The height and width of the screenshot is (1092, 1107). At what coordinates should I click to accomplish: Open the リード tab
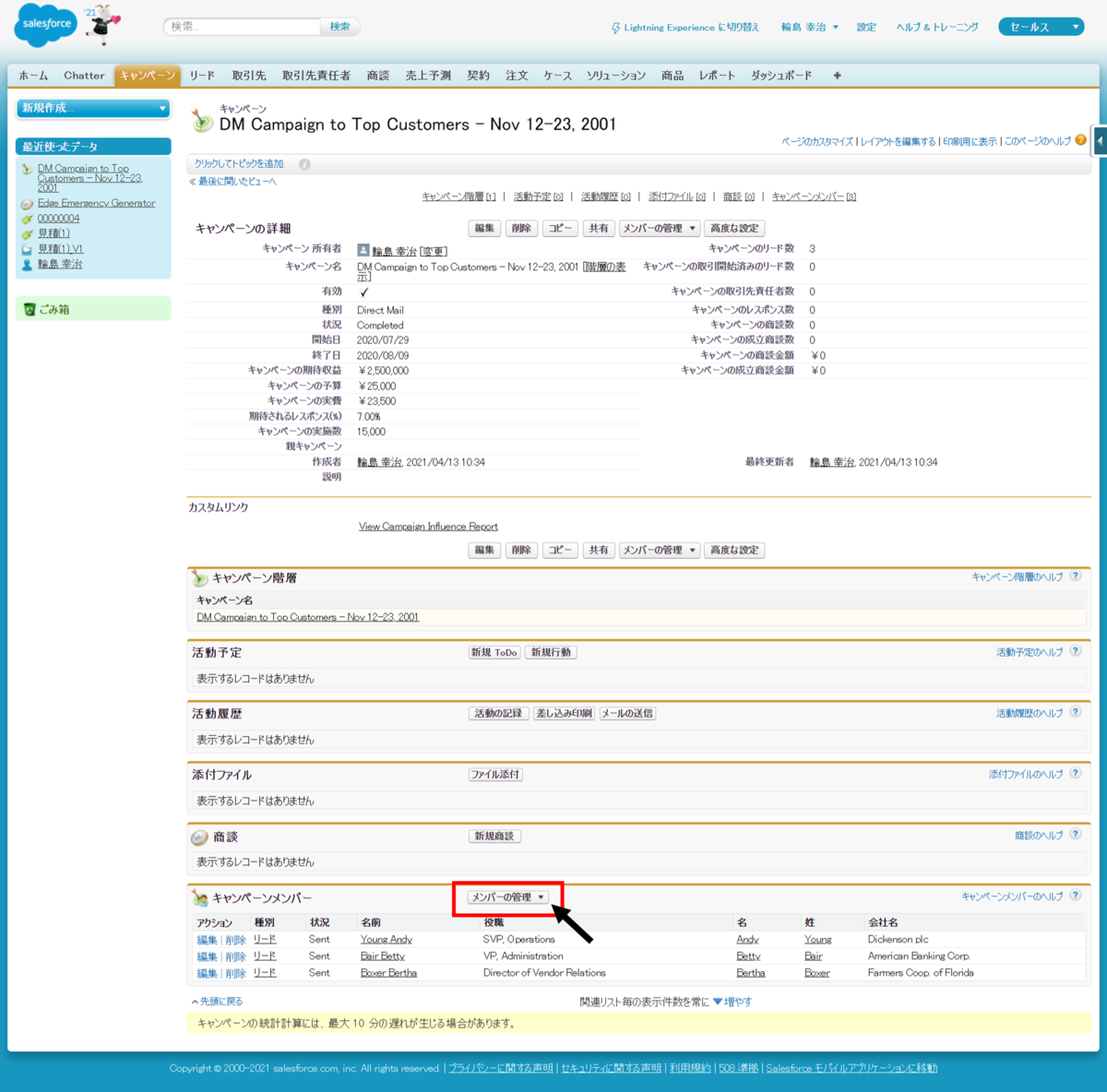point(202,76)
